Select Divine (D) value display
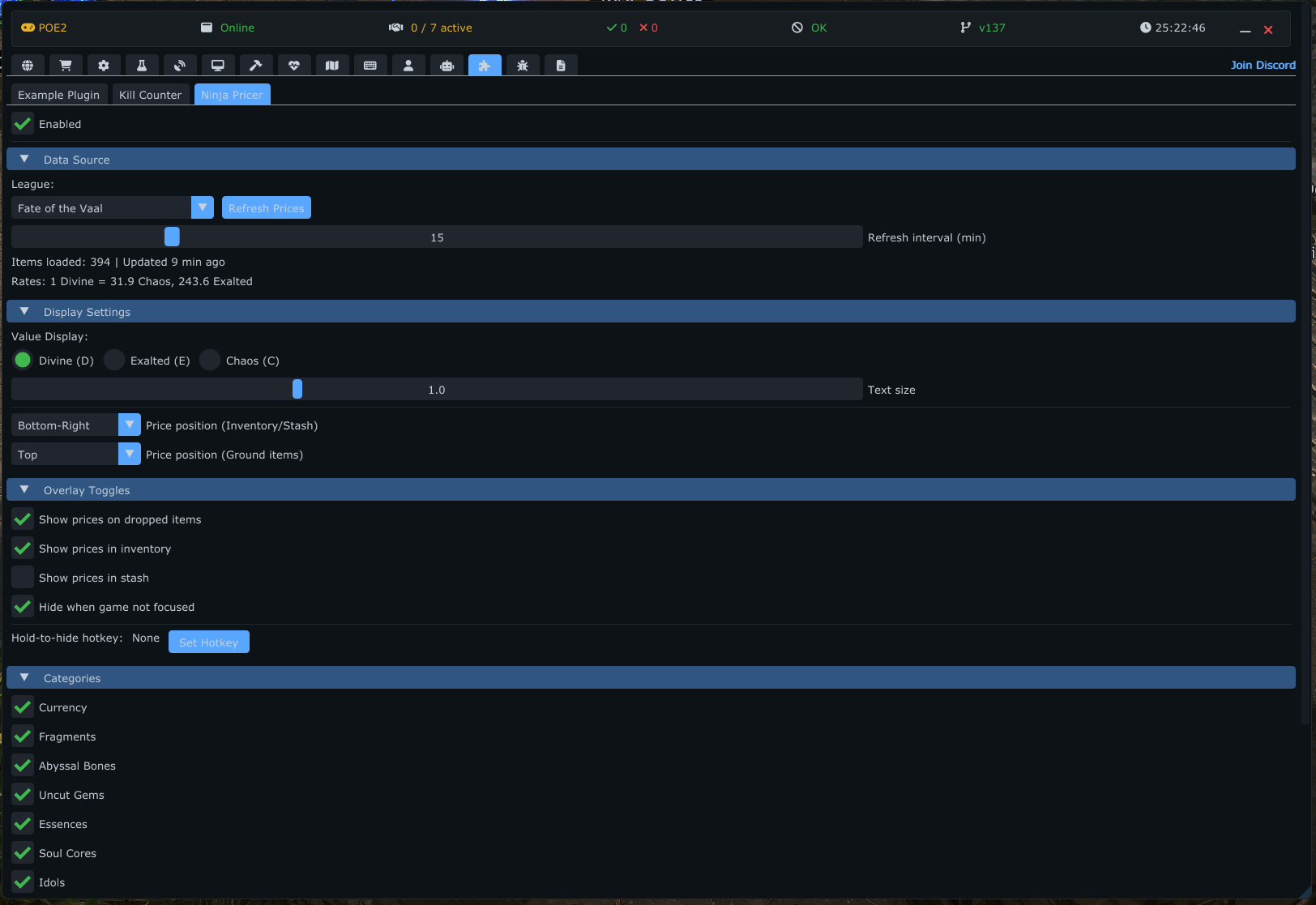 [23, 361]
